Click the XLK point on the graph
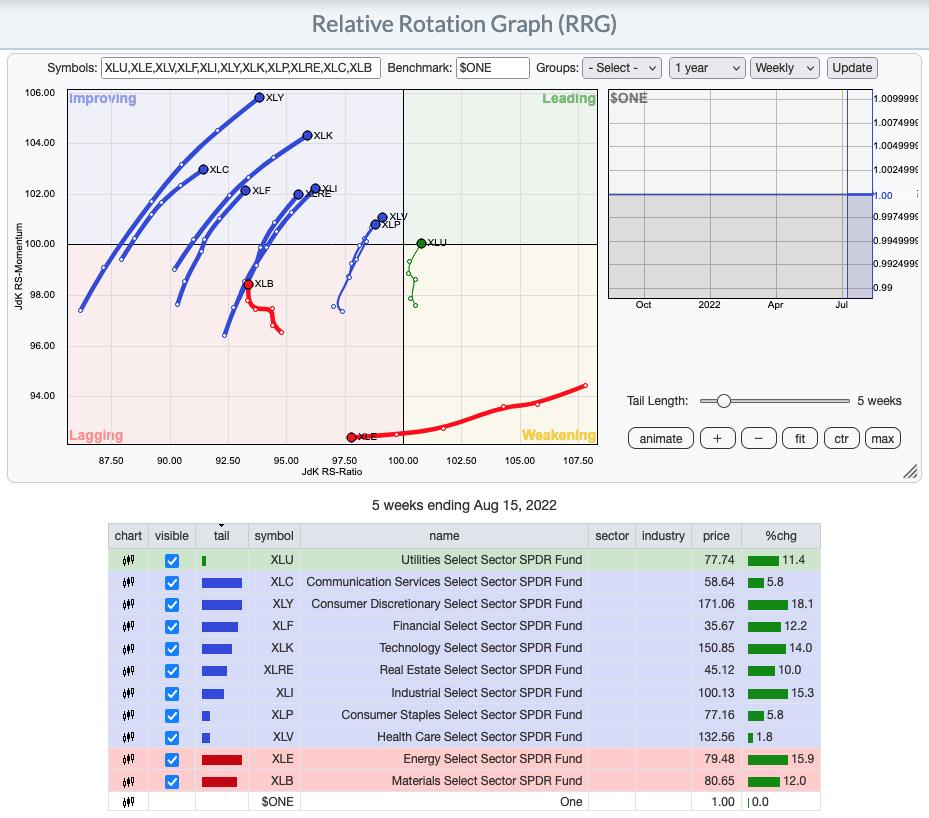929x818 pixels. [307, 136]
